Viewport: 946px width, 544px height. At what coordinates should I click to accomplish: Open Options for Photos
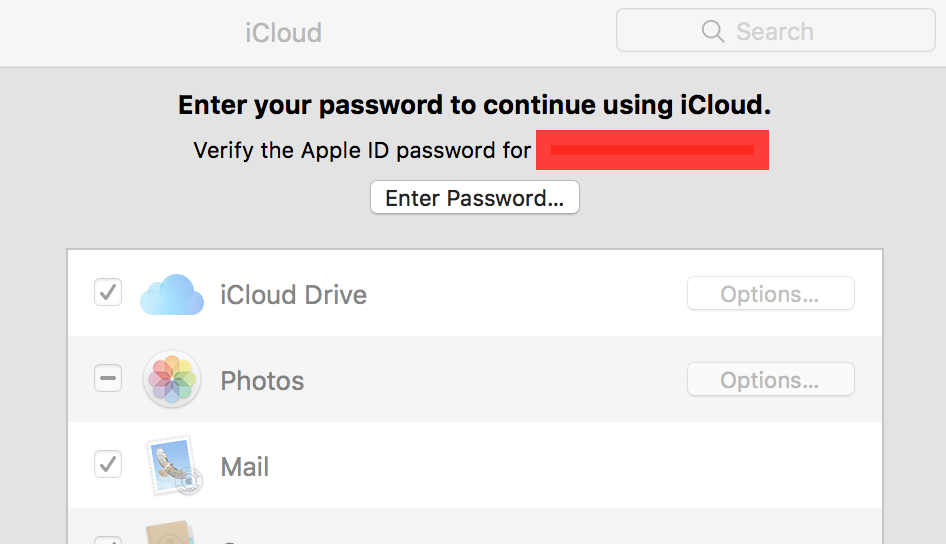770,379
